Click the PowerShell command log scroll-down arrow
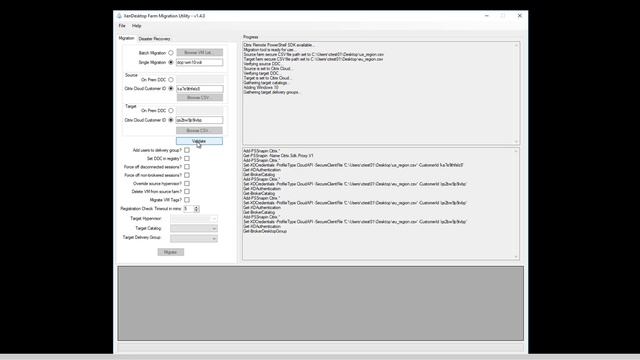The width and height of the screenshot is (640, 360). tap(516, 257)
